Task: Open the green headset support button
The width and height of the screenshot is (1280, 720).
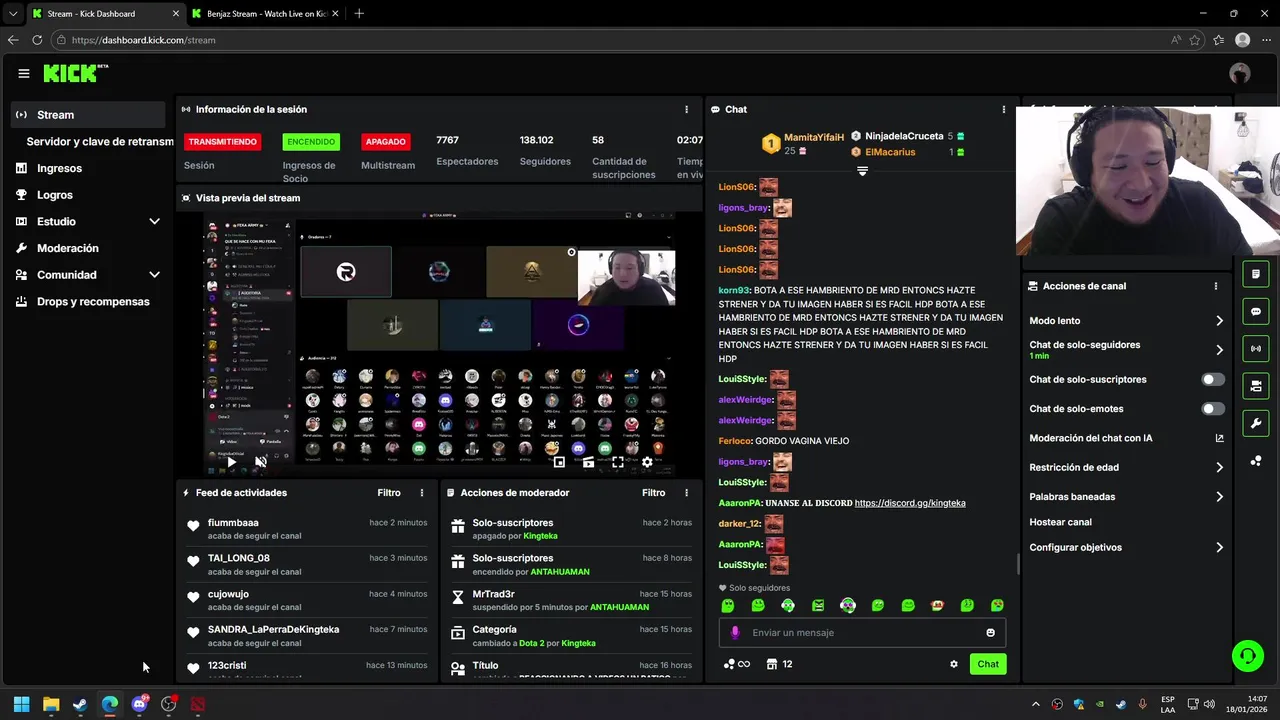Action: tap(1248, 656)
